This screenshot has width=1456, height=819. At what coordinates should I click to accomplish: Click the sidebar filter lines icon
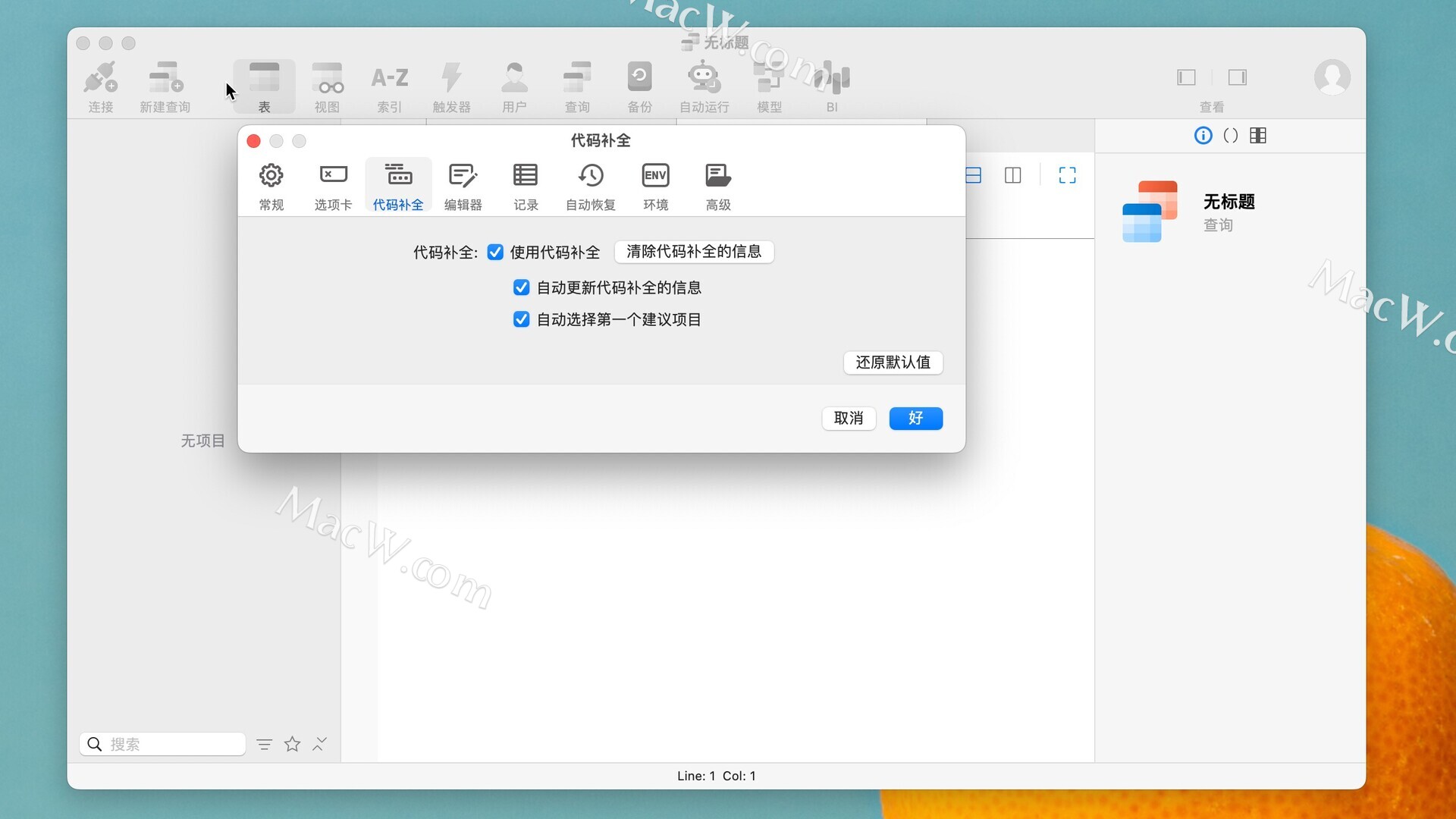(x=264, y=745)
